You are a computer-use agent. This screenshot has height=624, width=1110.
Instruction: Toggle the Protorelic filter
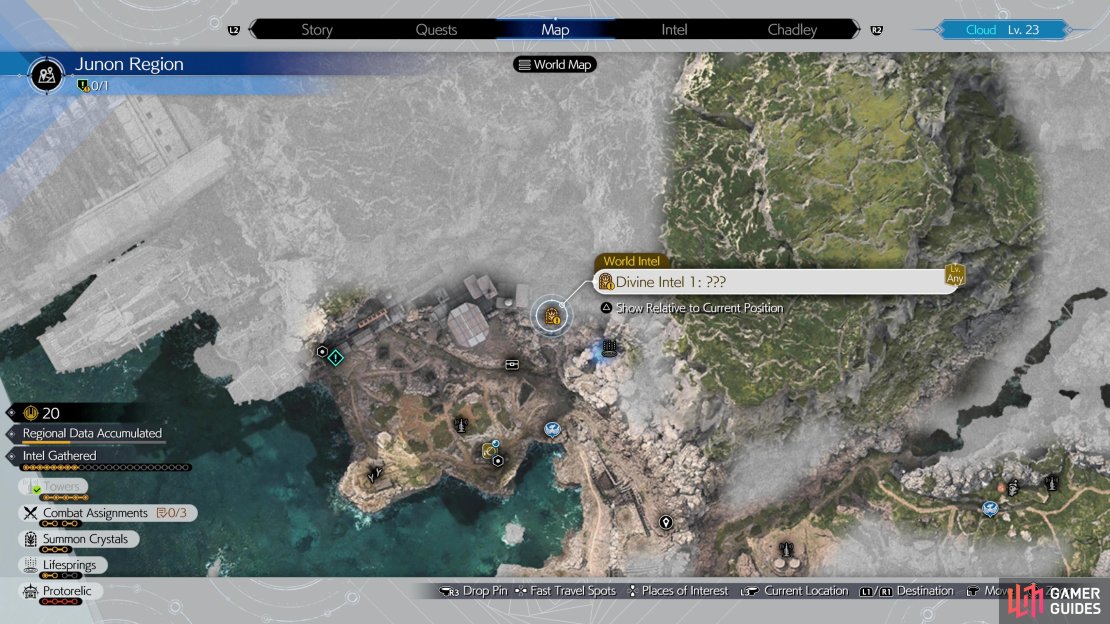pyautogui.click(x=61, y=591)
